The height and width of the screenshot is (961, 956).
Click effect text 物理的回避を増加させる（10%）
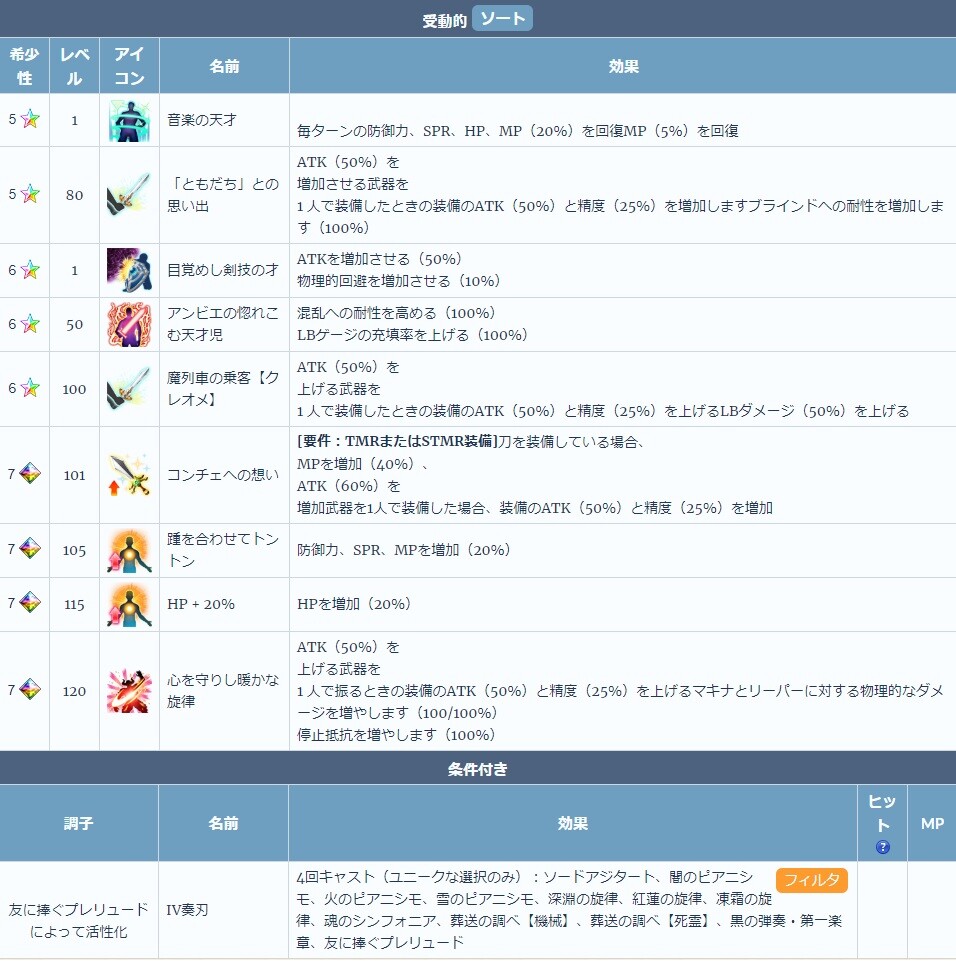(398, 281)
